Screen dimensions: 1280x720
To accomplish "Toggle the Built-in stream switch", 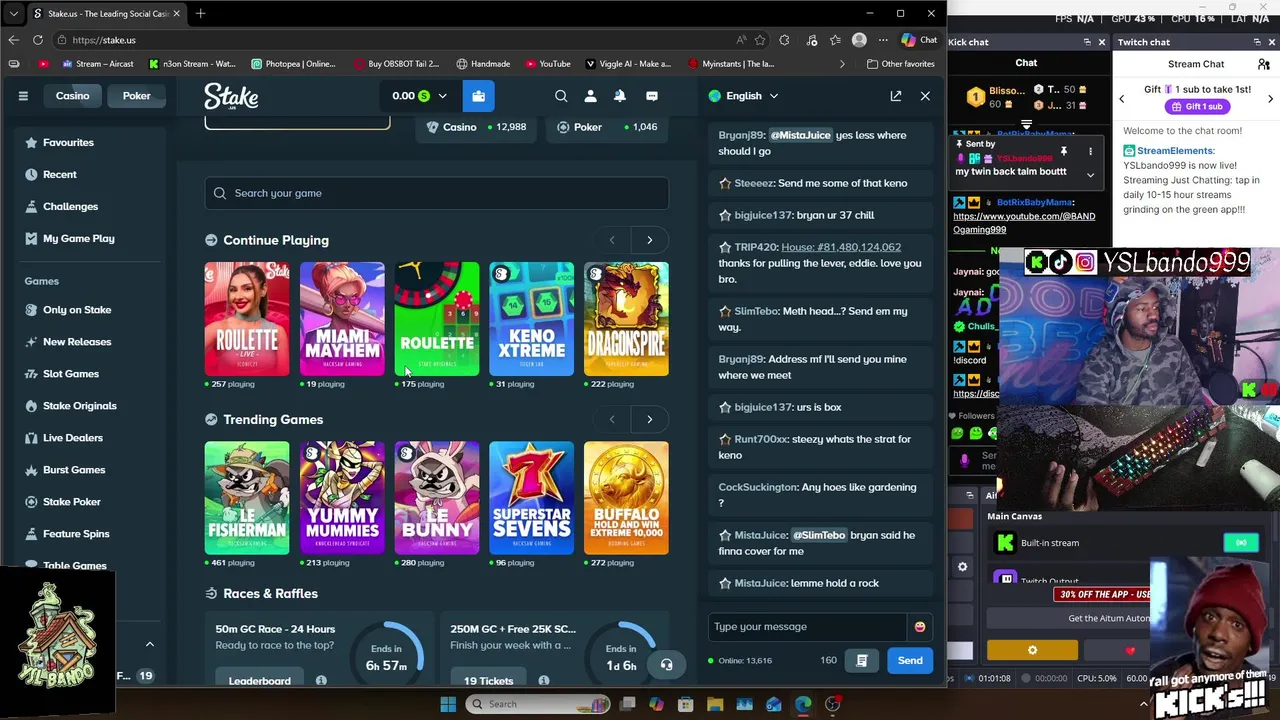I will 1241,543.
